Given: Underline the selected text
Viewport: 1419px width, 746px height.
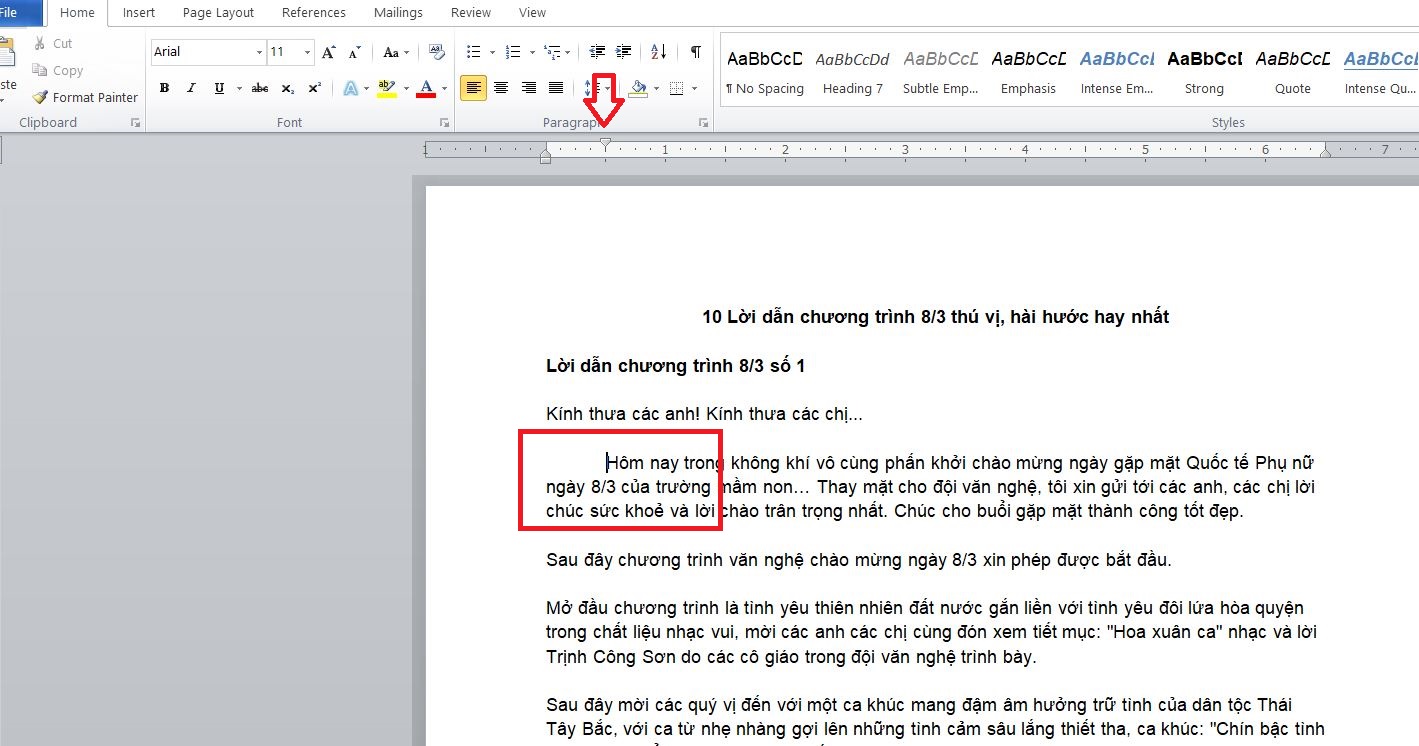Looking at the screenshot, I should 217,87.
